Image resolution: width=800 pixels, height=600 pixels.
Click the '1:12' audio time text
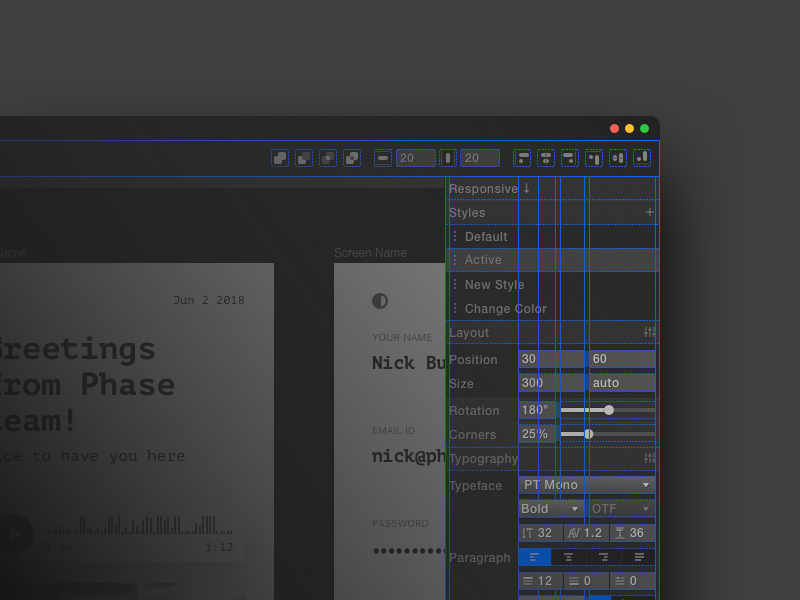point(219,547)
